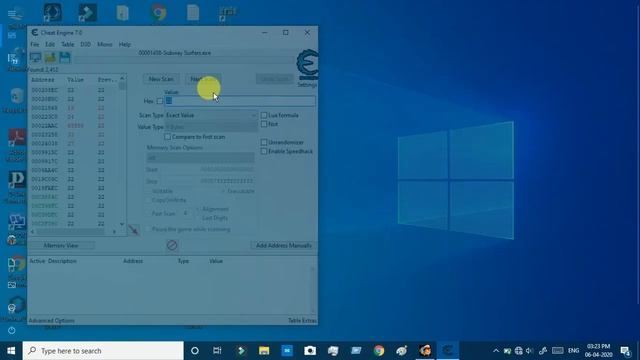Image resolution: width=640 pixels, height=360 pixels.
Task: Open the D3D menu
Action: coord(85,44)
